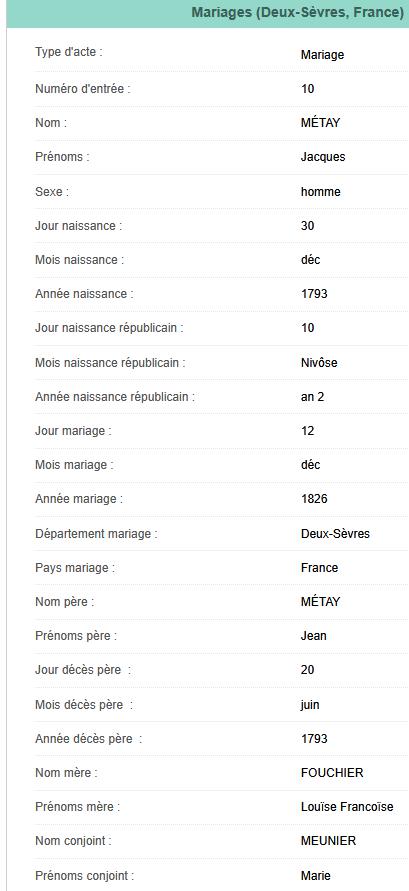Screen dimensions: 409x891
Task: Click the Prénoms conjoint value Marie
Action: (315, 876)
